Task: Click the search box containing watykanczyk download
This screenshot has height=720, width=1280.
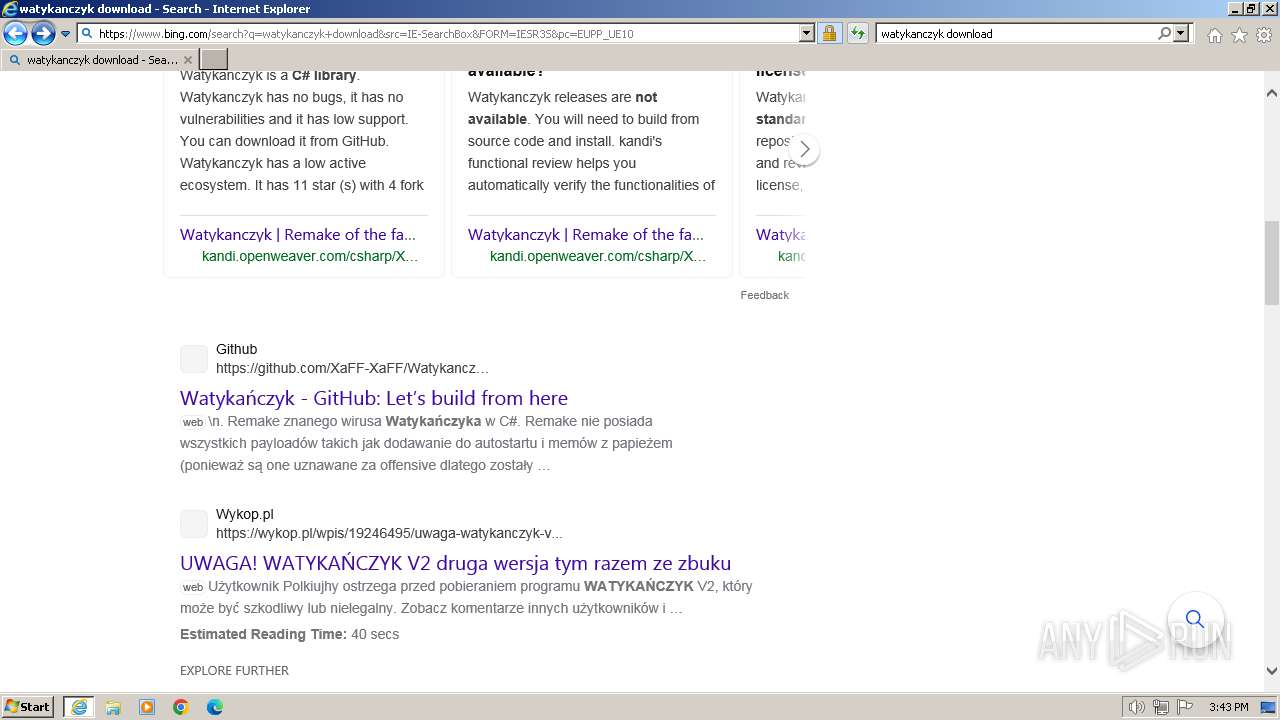Action: 1015,33
